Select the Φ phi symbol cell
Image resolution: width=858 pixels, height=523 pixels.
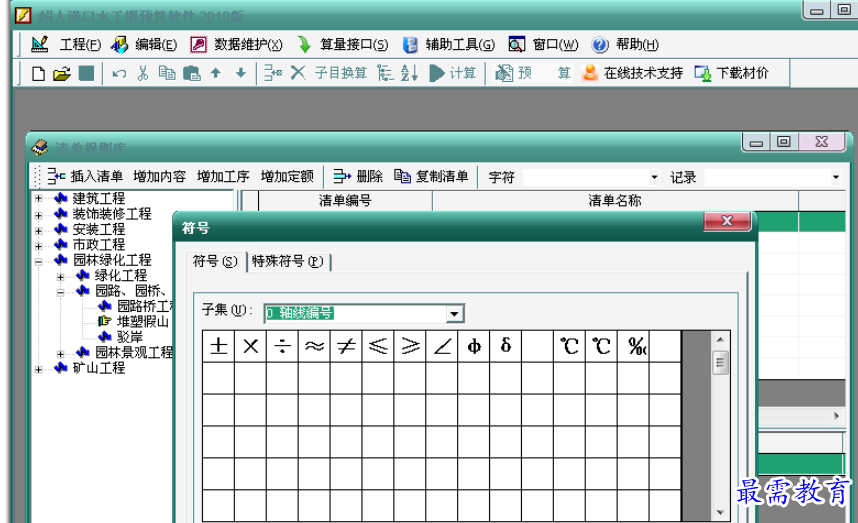point(474,346)
